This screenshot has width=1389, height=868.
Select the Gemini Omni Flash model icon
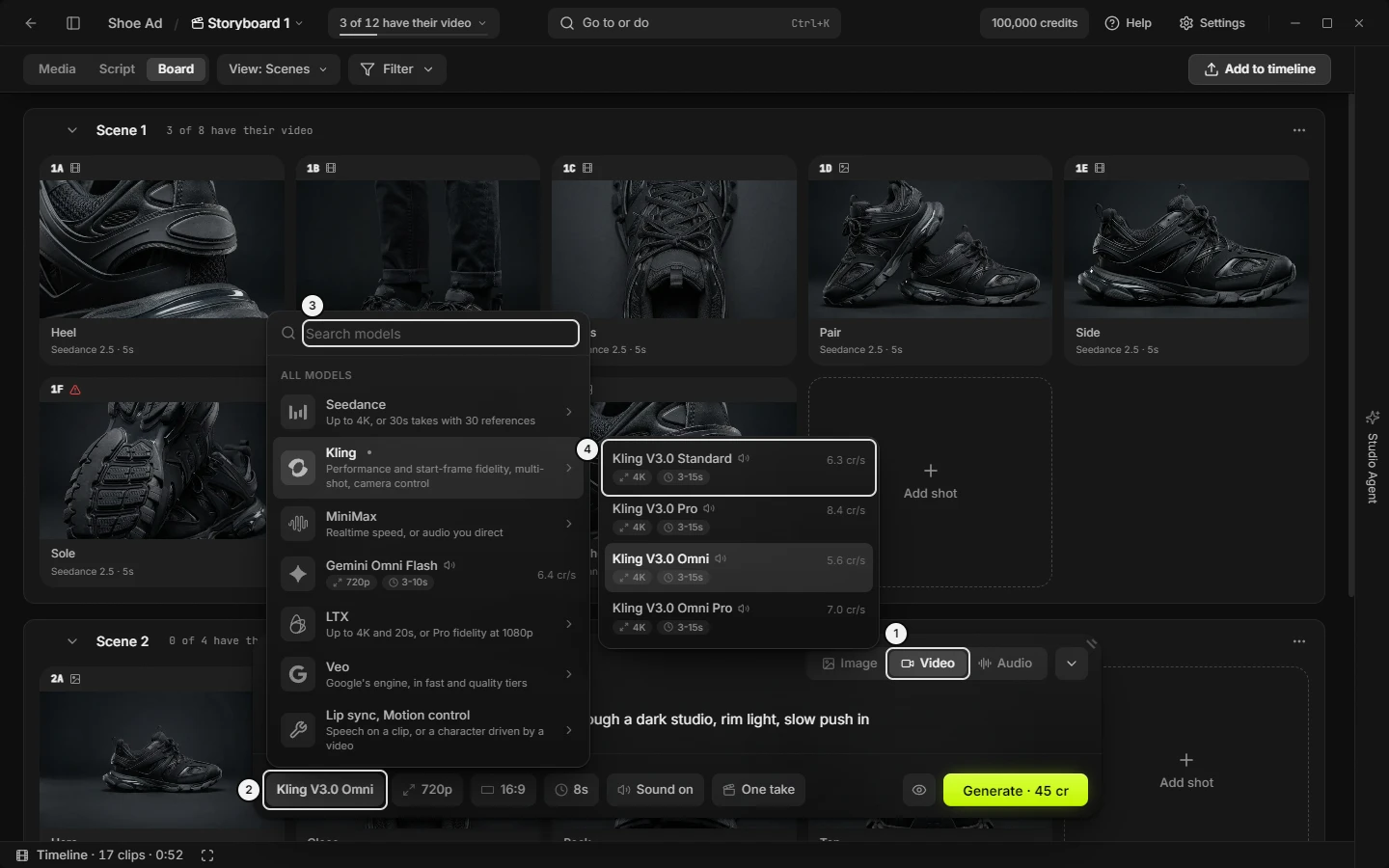[298, 574]
